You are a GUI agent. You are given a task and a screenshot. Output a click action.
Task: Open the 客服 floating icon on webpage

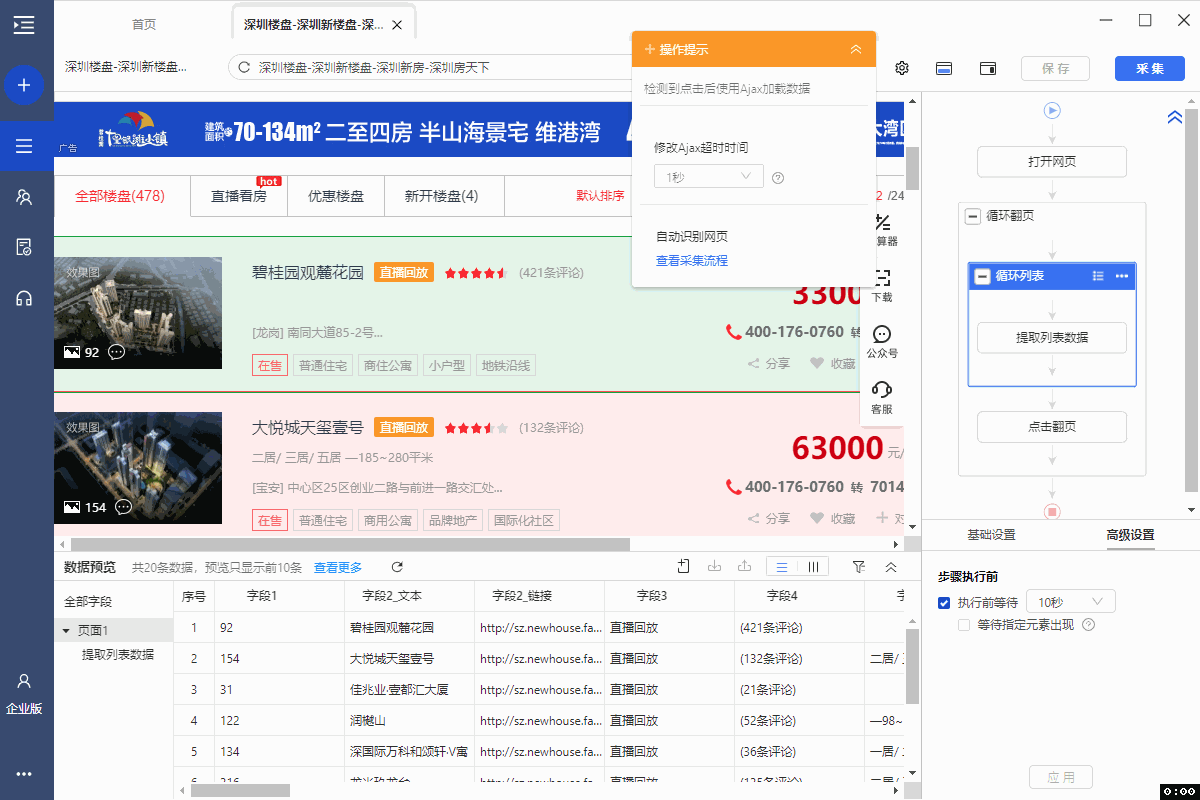click(882, 397)
